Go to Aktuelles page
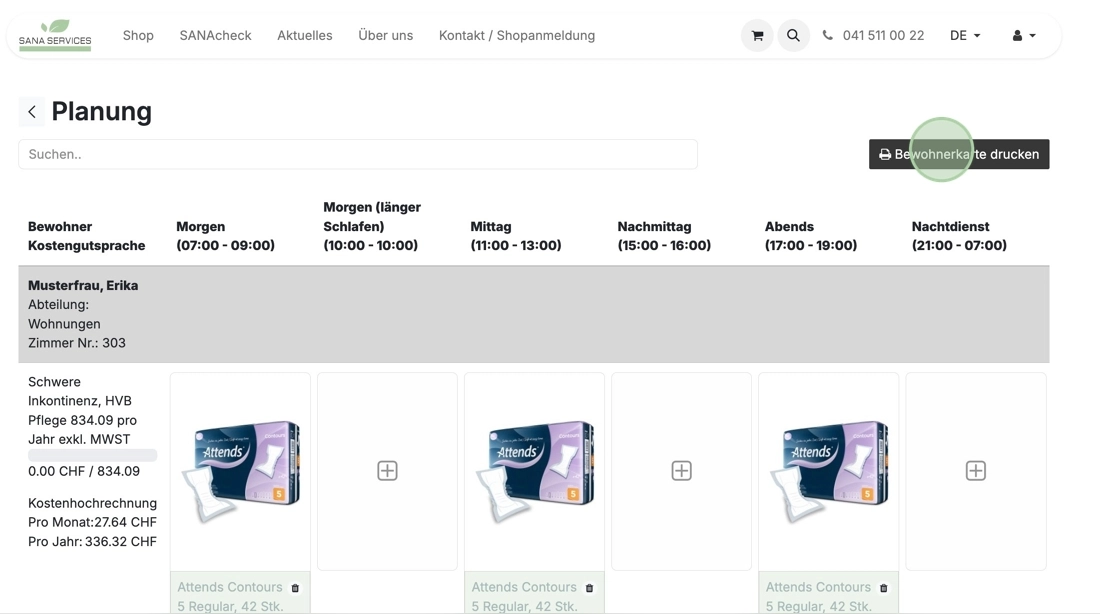This screenshot has width=1100, height=614. [304, 35]
